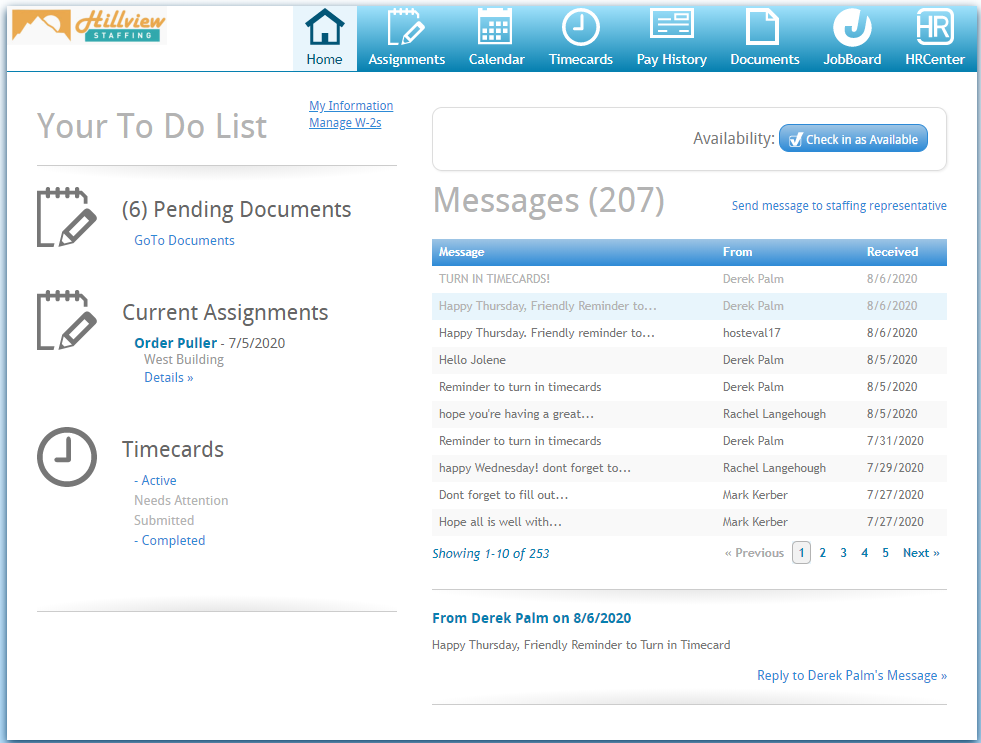Click the Pending Documents notepad icon

click(67, 217)
